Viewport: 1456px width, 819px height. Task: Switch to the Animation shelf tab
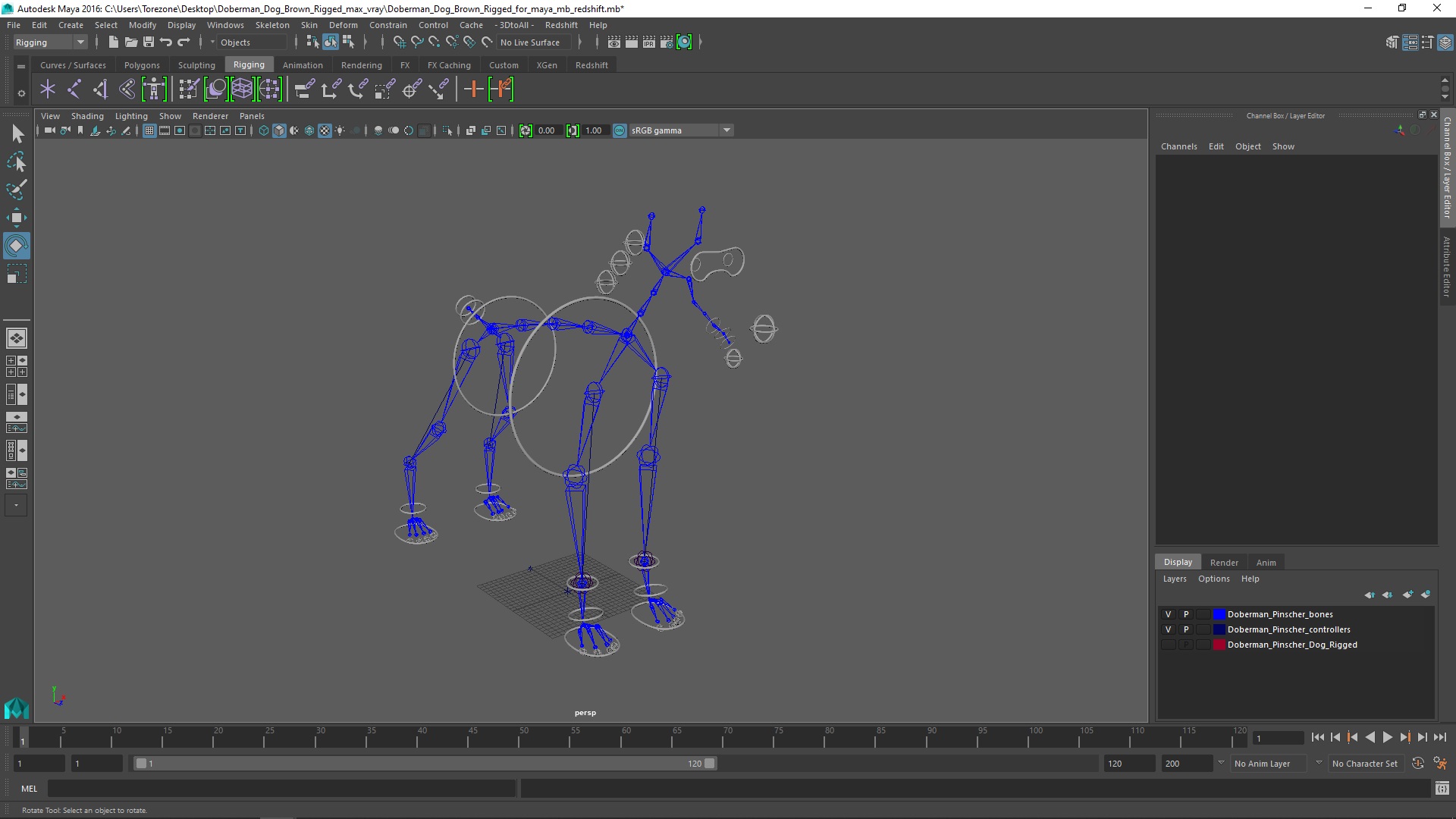(303, 65)
